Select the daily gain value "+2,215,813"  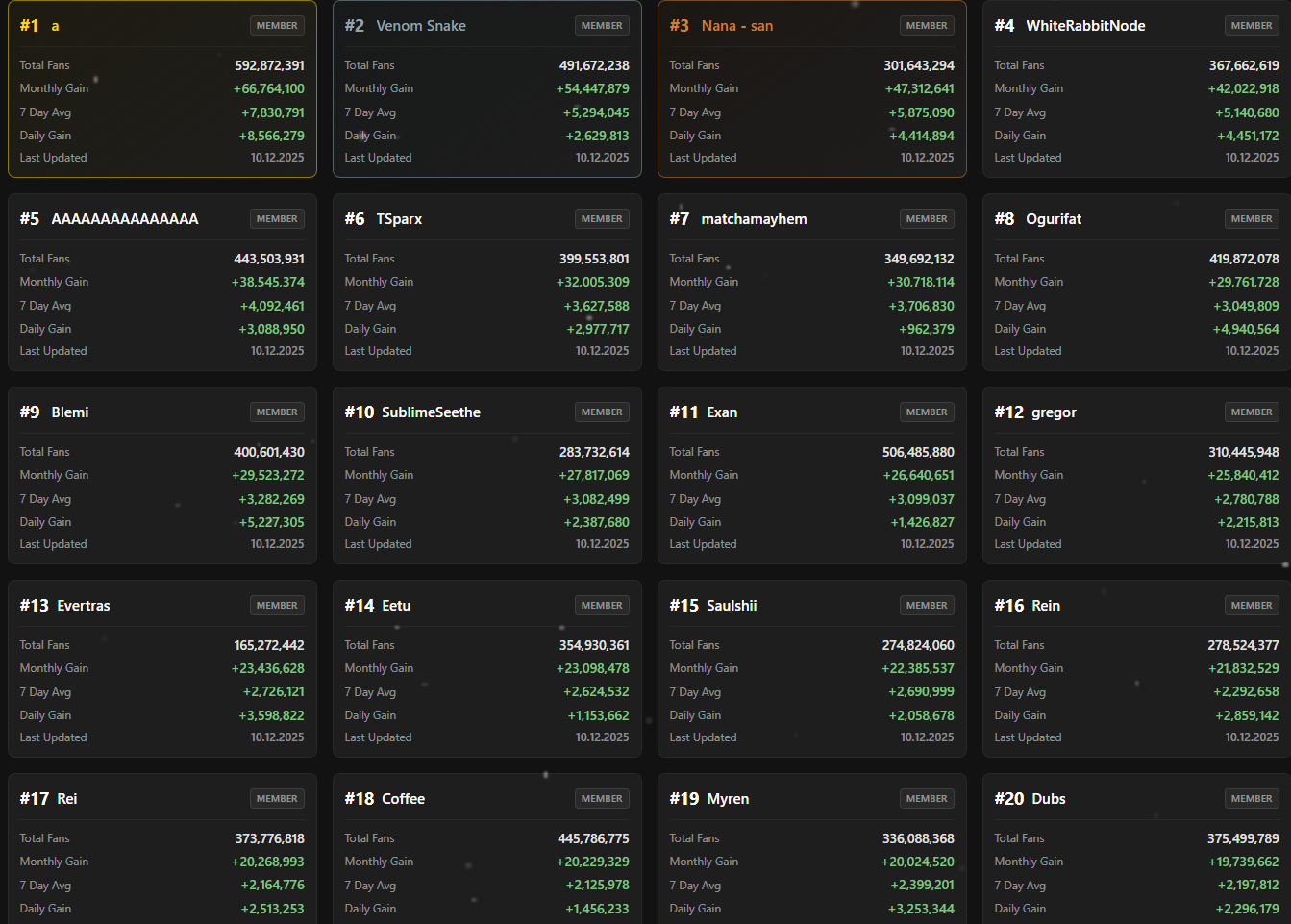(x=1248, y=522)
